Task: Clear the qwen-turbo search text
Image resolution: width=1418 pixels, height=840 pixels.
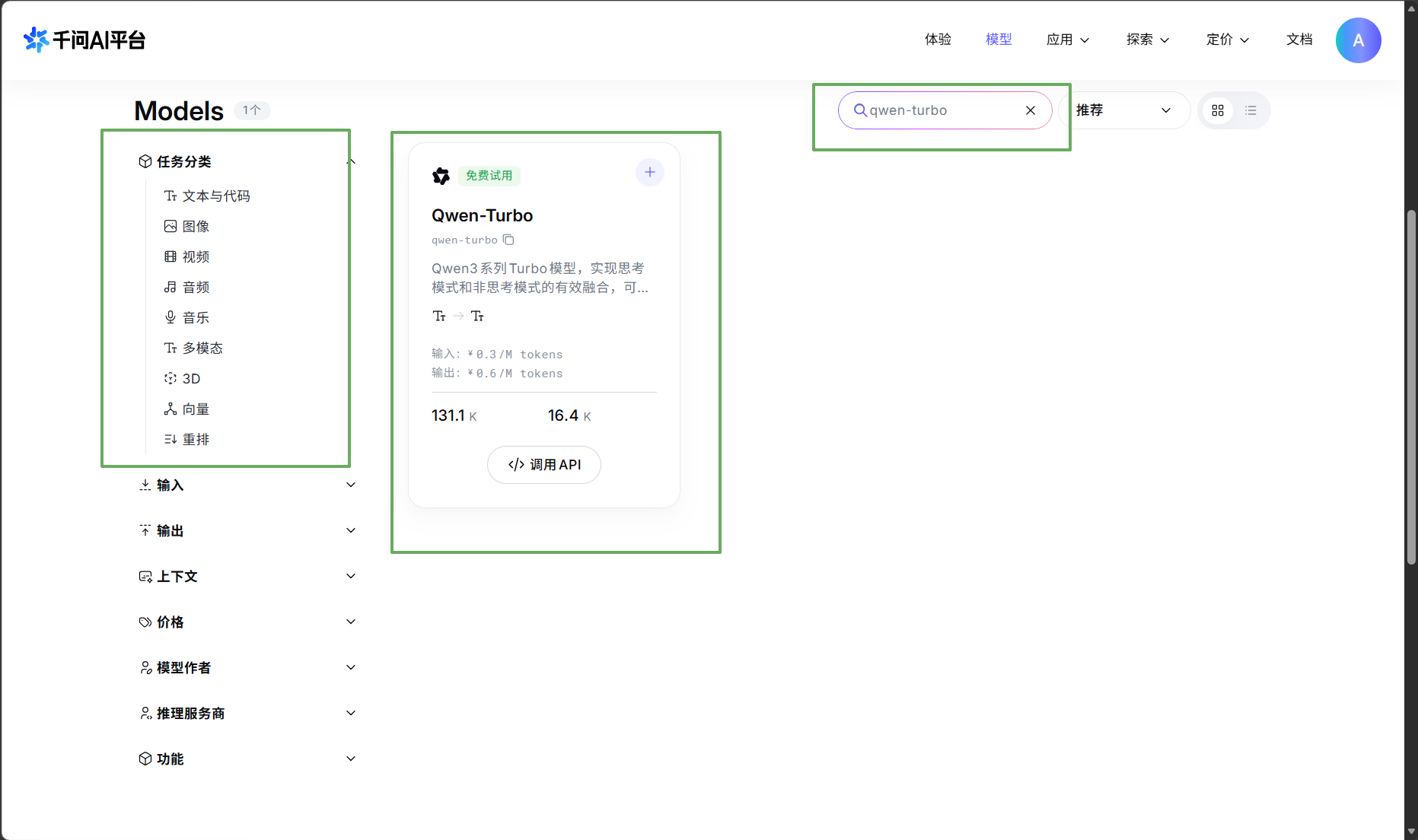Action: (x=1031, y=110)
